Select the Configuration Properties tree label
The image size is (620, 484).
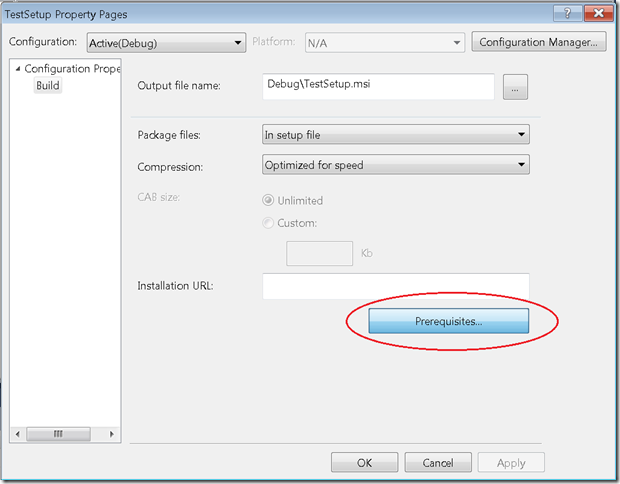click(72, 69)
